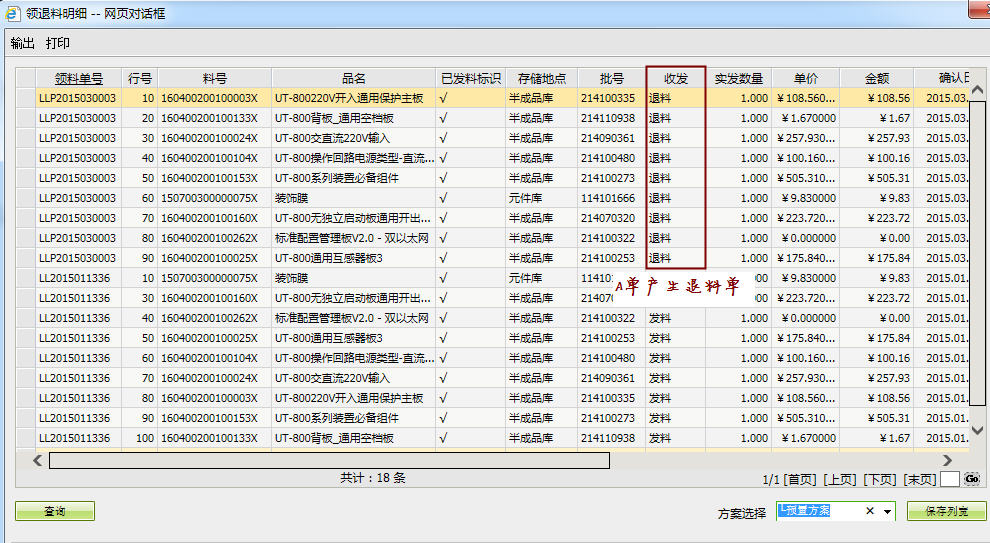Click the 查询 button
990x543 pixels.
pos(55,511)
